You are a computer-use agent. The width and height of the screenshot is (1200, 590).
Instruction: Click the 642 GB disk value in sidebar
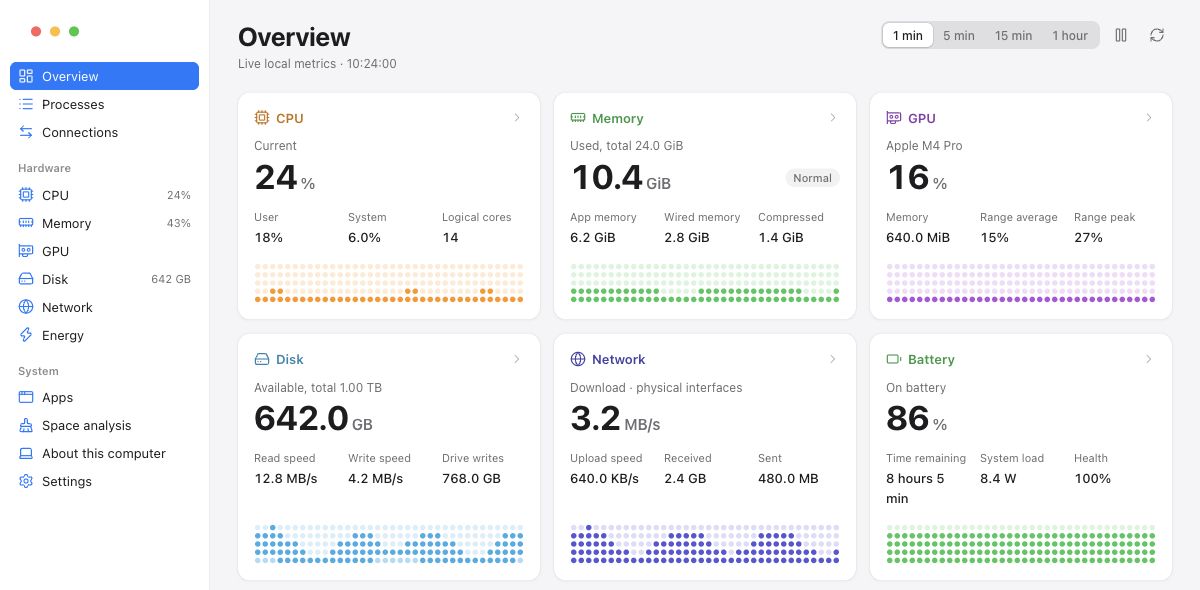[171, 279]
